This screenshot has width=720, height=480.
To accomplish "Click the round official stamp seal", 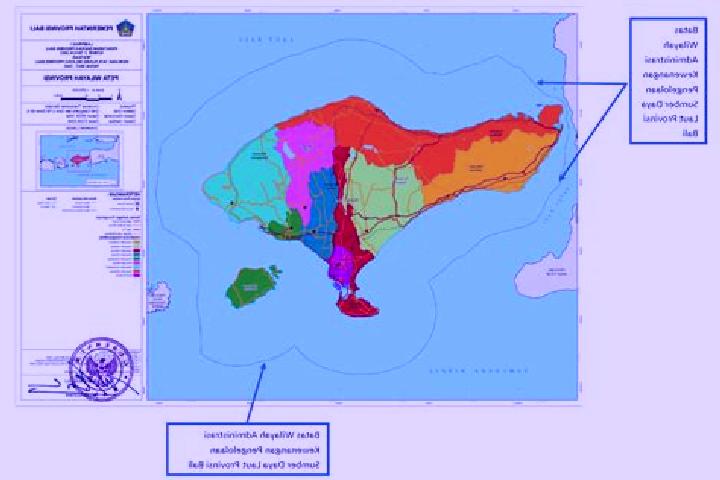I will 101,369.
